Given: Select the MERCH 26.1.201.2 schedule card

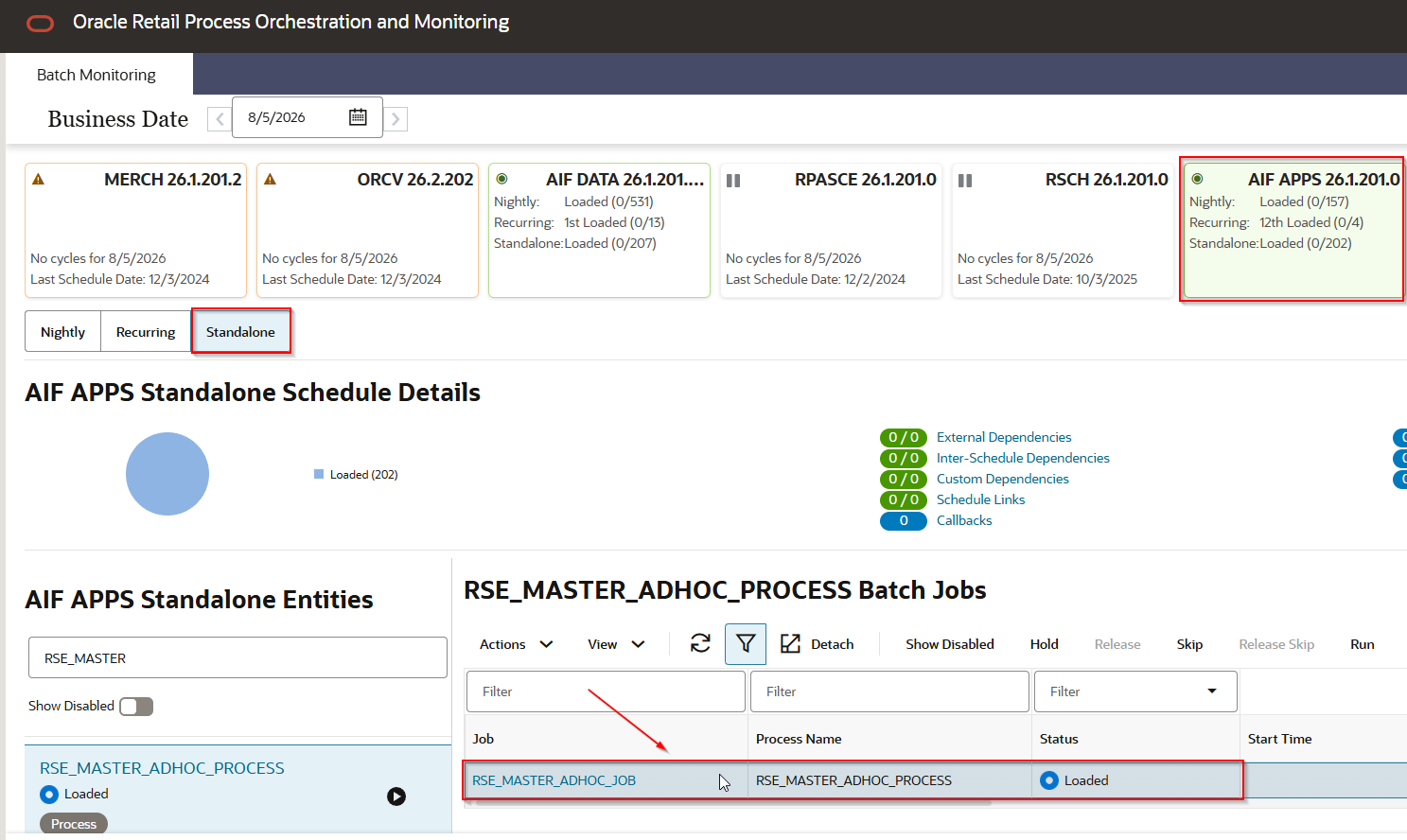Looking at the screenshot, I should pos(135,230).
